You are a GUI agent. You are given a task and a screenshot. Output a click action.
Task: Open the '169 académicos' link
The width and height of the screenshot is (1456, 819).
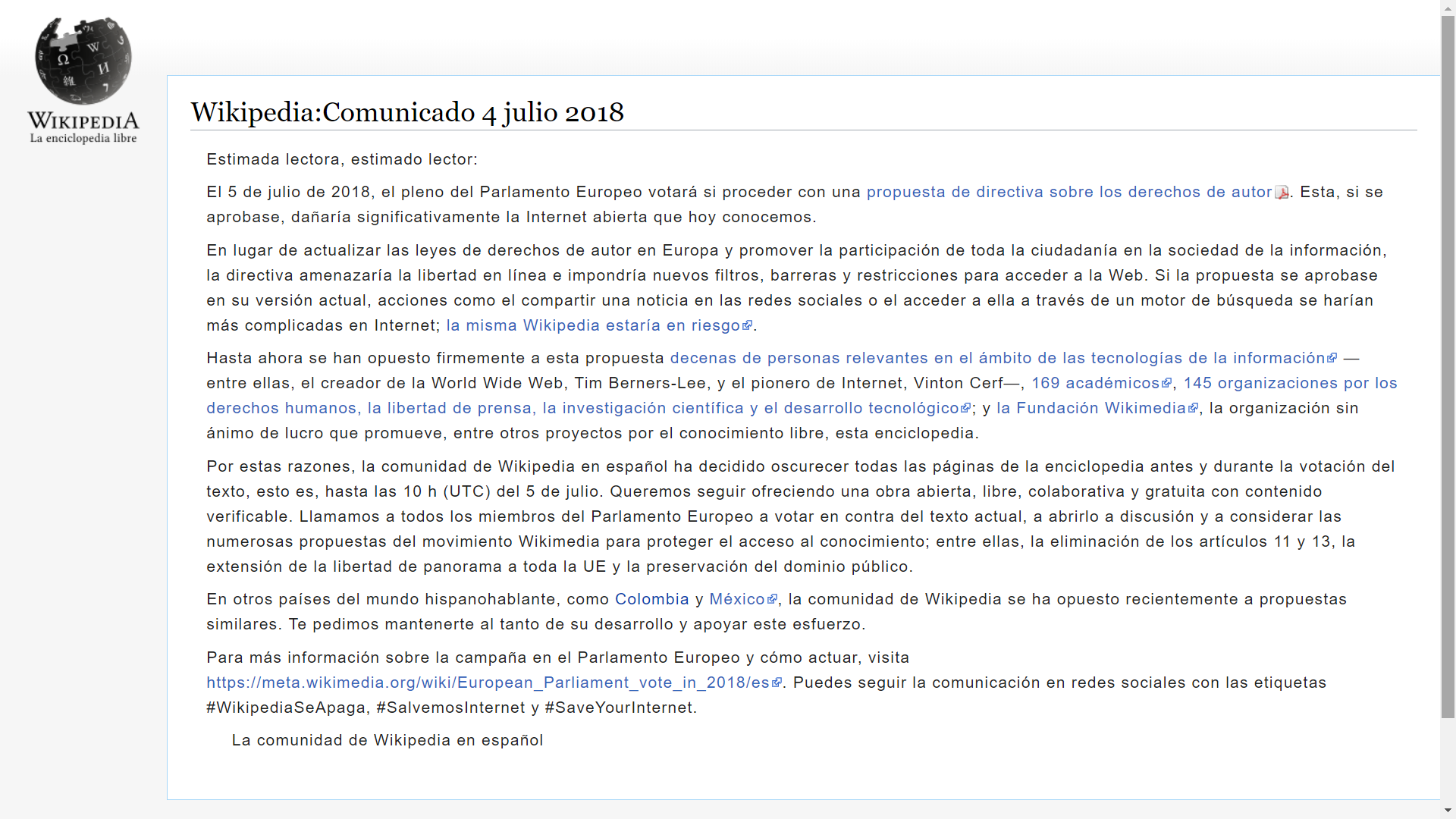click(x=1096, y=383)
